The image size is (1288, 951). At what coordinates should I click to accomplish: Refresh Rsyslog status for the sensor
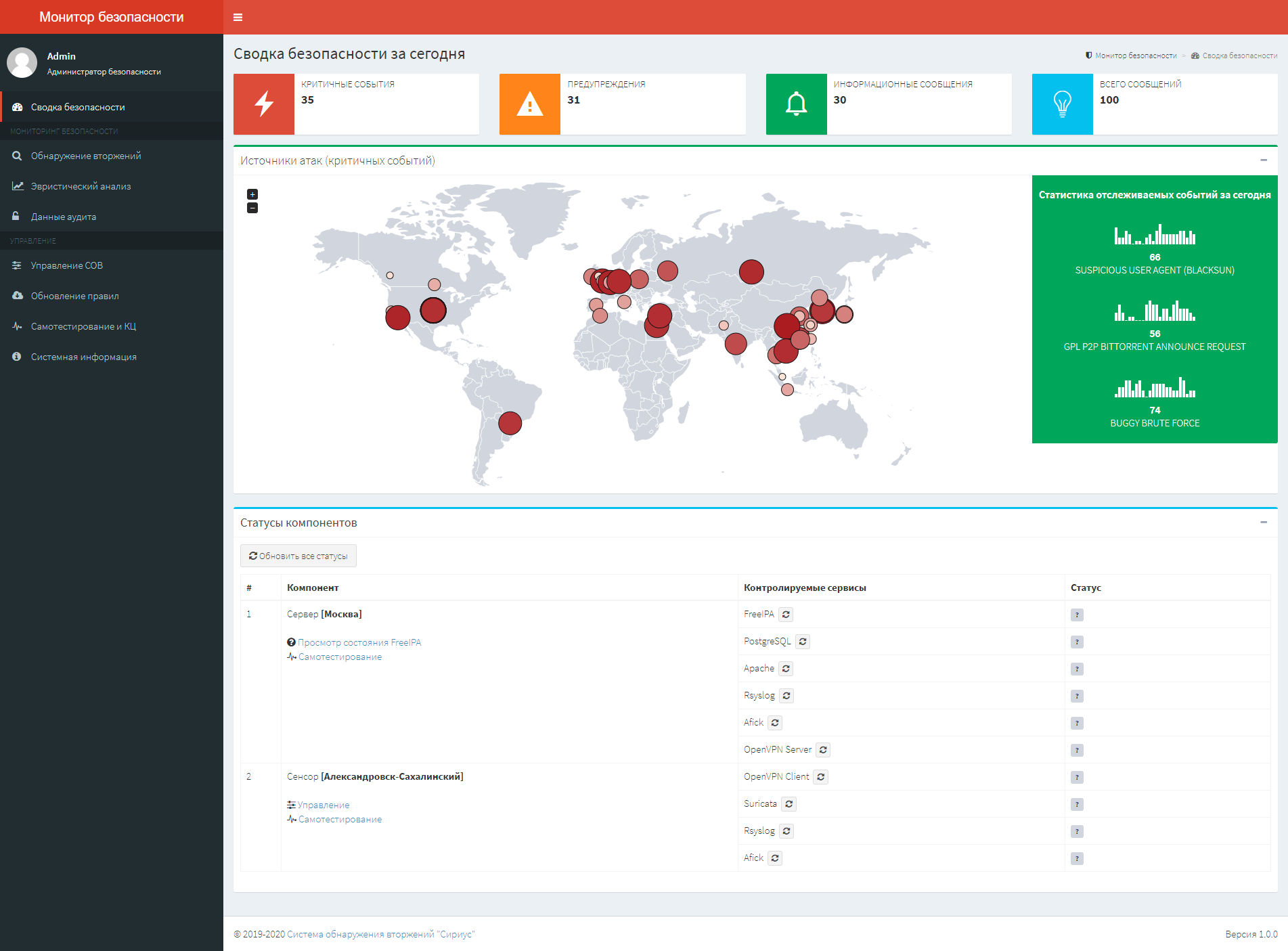point(786,831)
